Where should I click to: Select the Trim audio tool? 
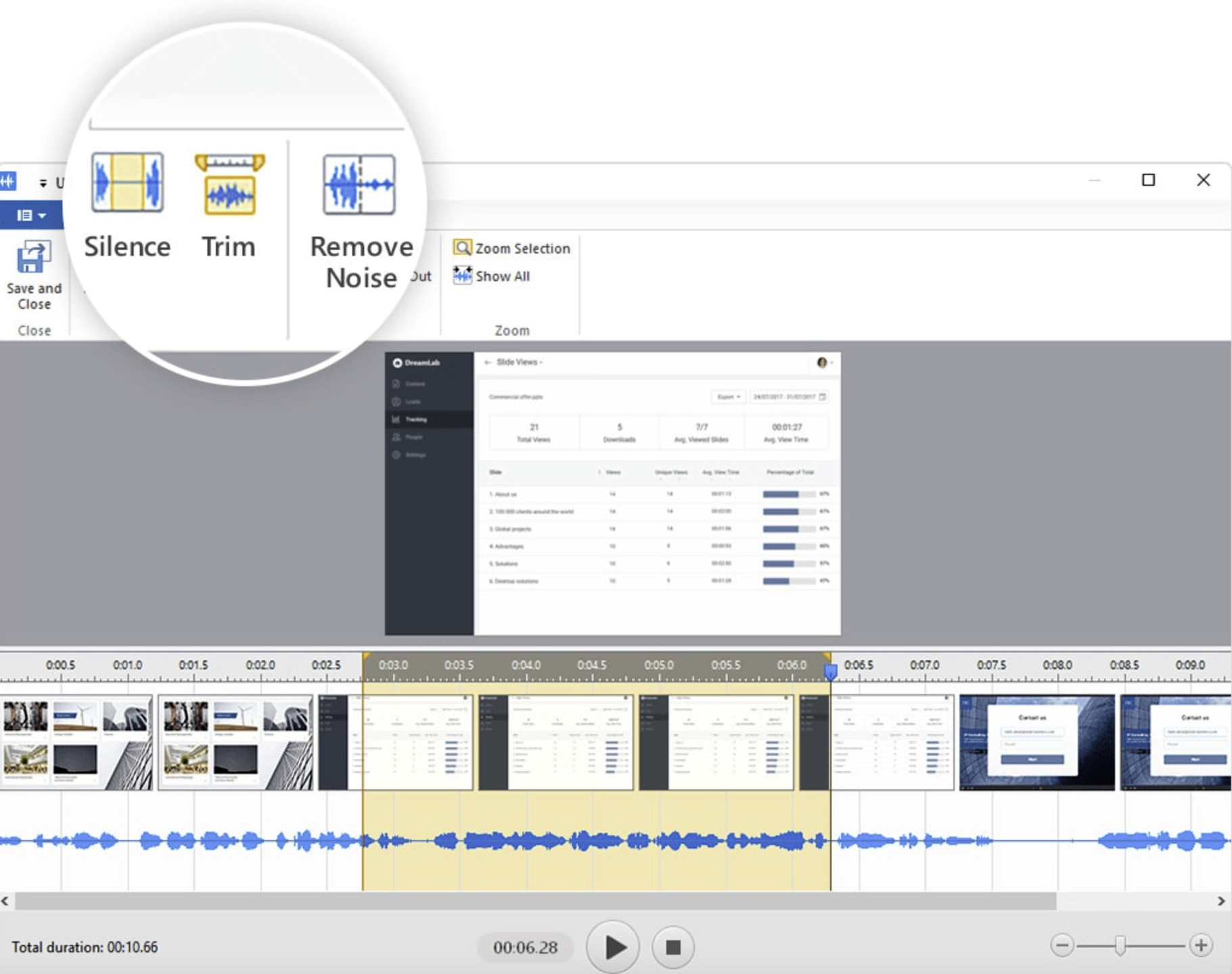tap(229, 184)
